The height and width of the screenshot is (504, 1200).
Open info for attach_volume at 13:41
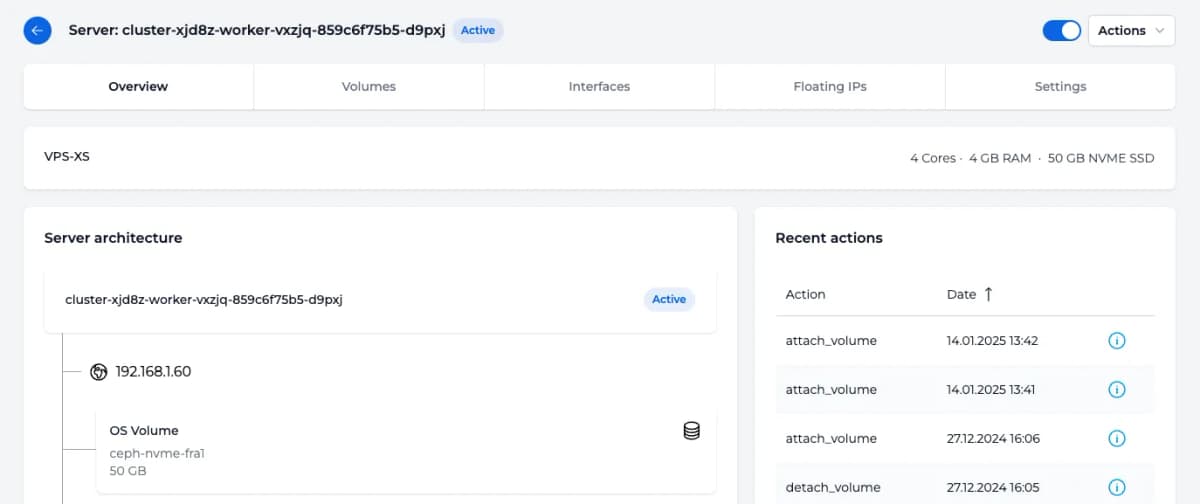click(x=1117, y=390)
